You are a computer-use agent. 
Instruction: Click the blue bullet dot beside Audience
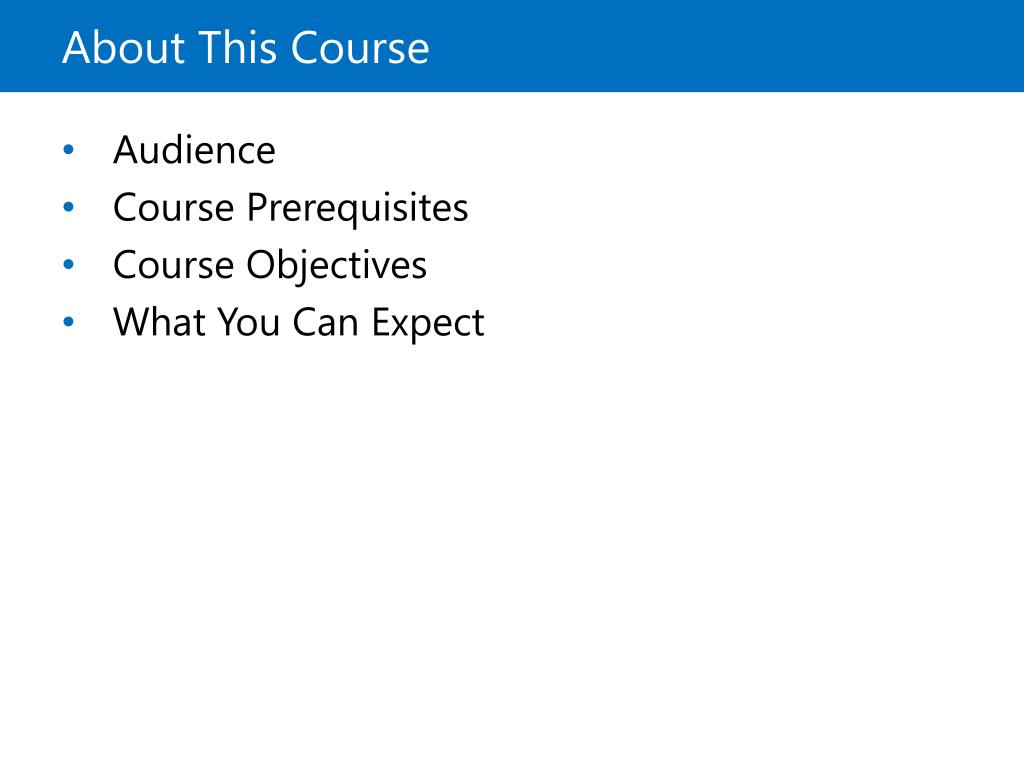click(69, 150)
